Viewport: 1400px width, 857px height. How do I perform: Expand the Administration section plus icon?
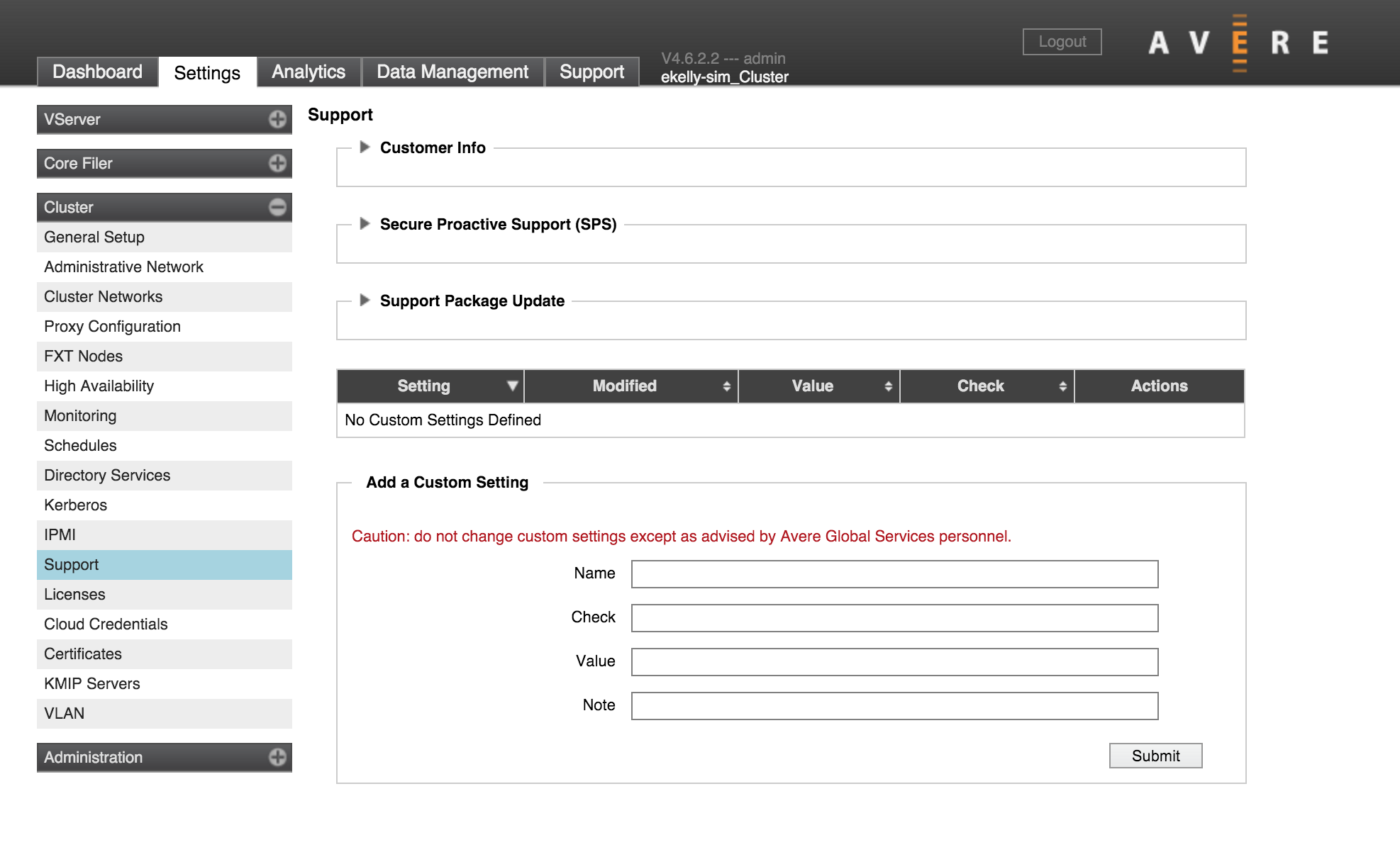point(277,757)
